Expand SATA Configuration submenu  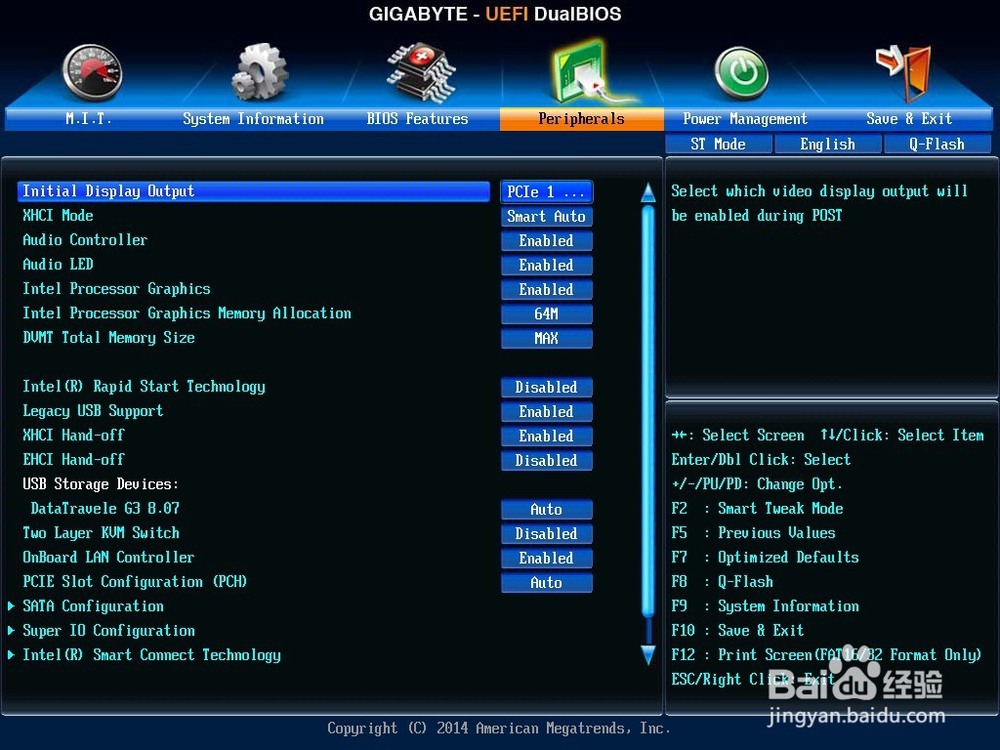tap(93, 606)
